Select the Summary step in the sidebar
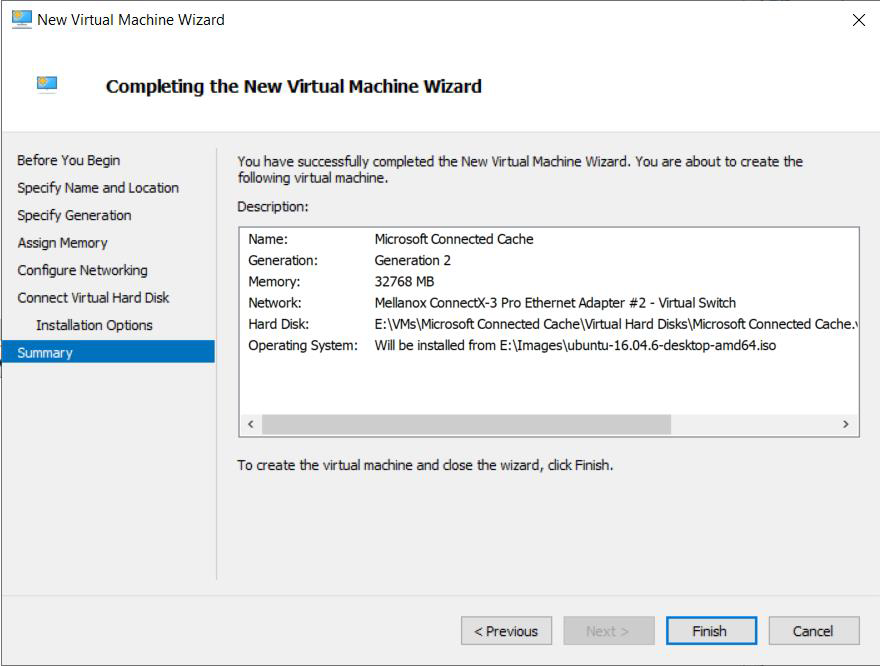Viewport: 880px width, 666px height. click(x=45, y=352)
